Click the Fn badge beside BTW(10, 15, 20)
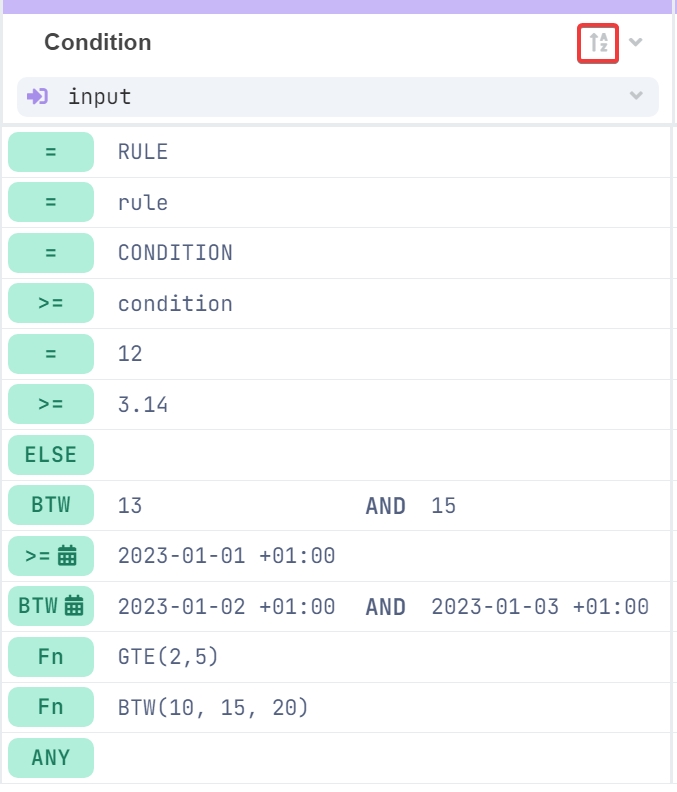The image size is (677, 792). coord(51,708)
